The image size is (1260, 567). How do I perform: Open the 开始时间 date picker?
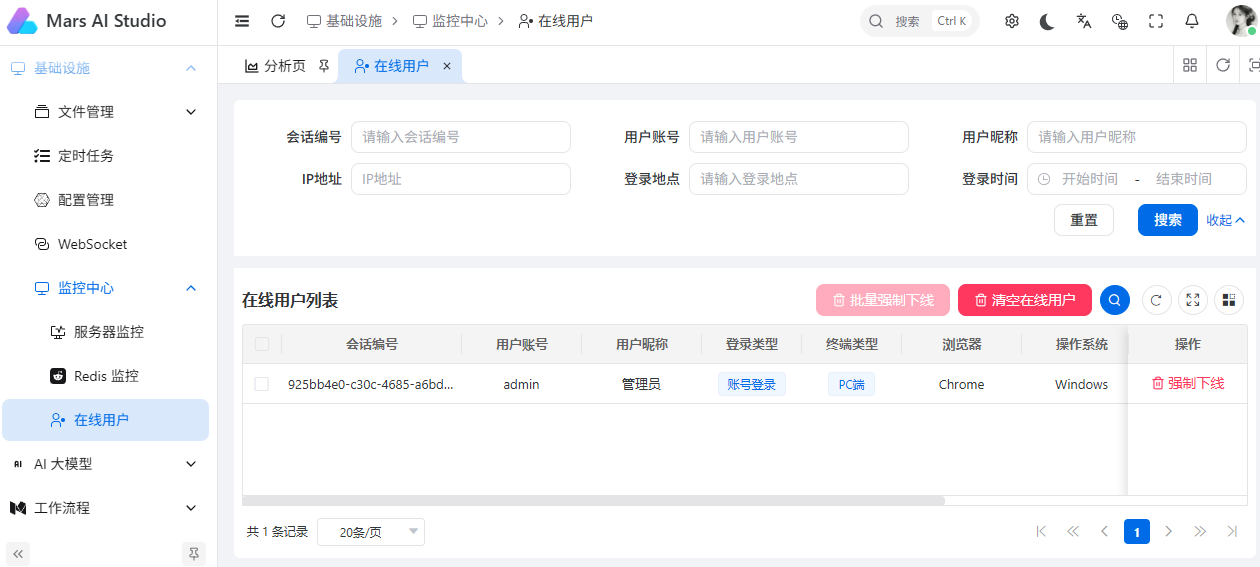[x=1089, y=179]
